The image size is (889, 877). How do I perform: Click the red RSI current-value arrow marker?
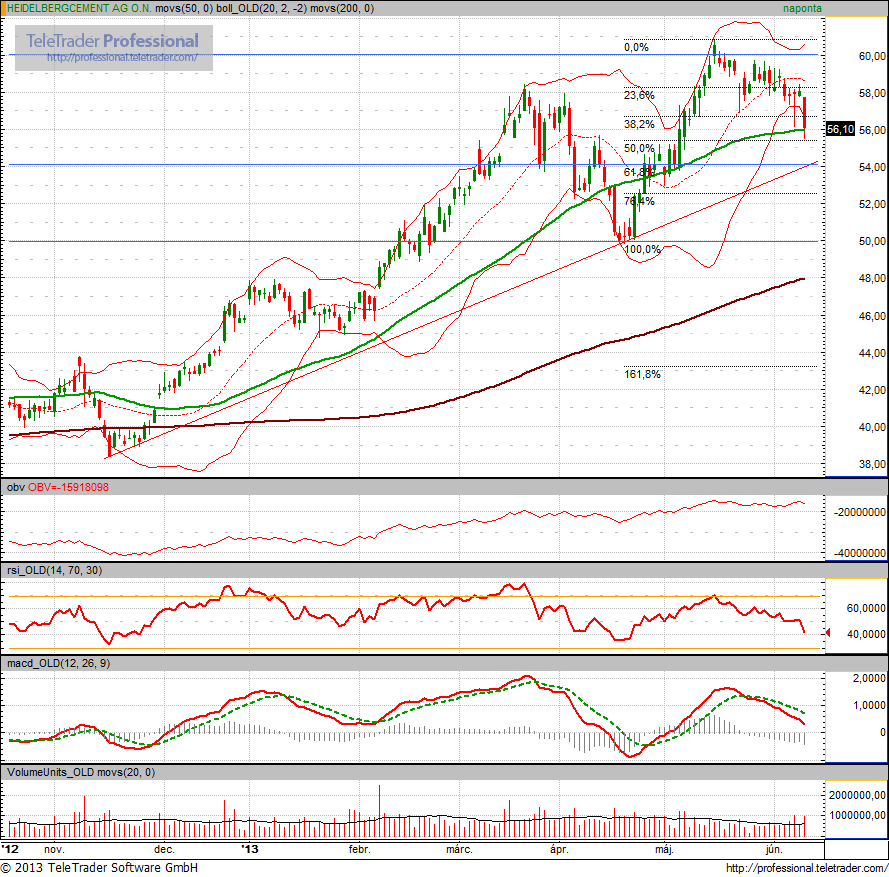pos(828,633)
